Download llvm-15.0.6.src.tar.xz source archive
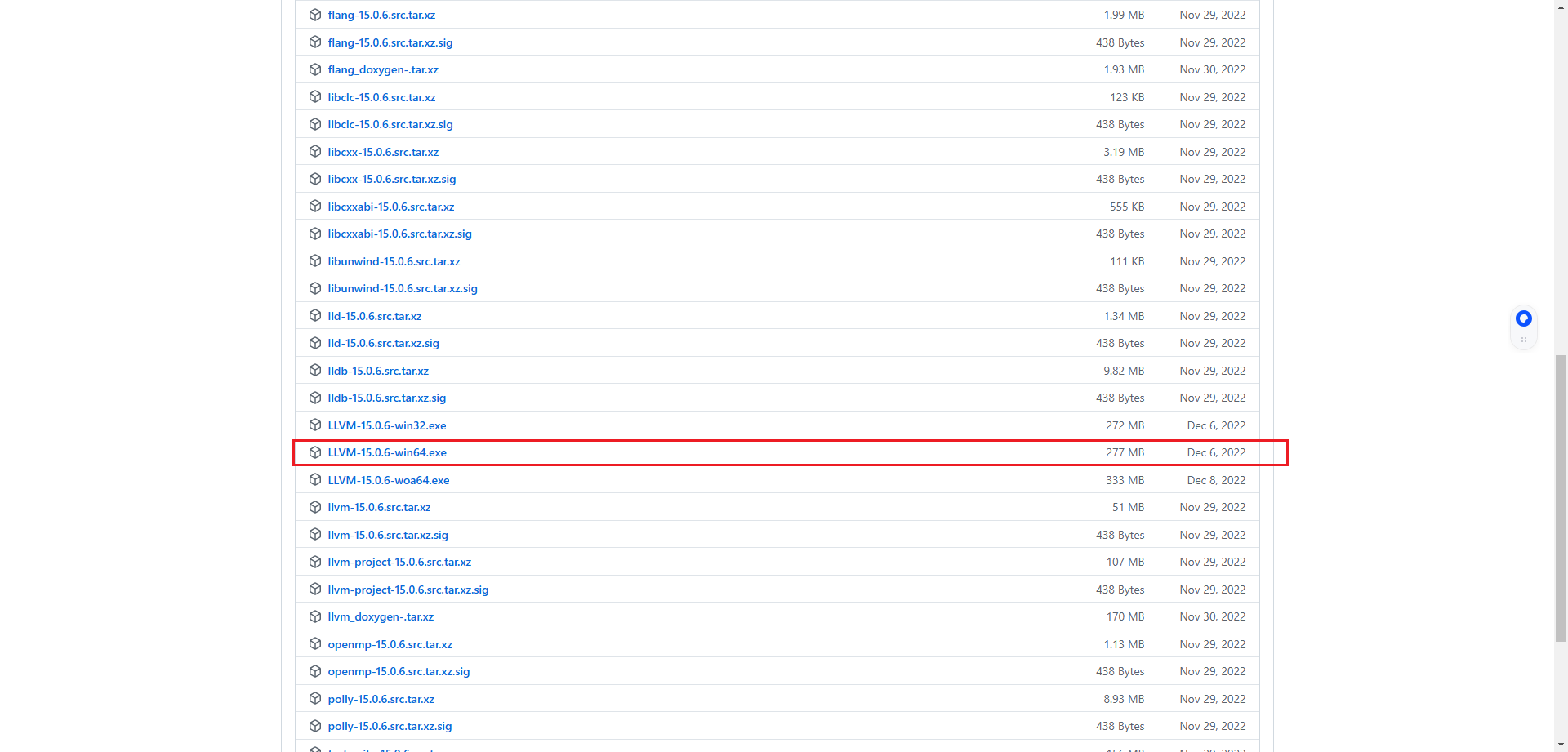This screenshot has width=1568, height=752. 379,507
